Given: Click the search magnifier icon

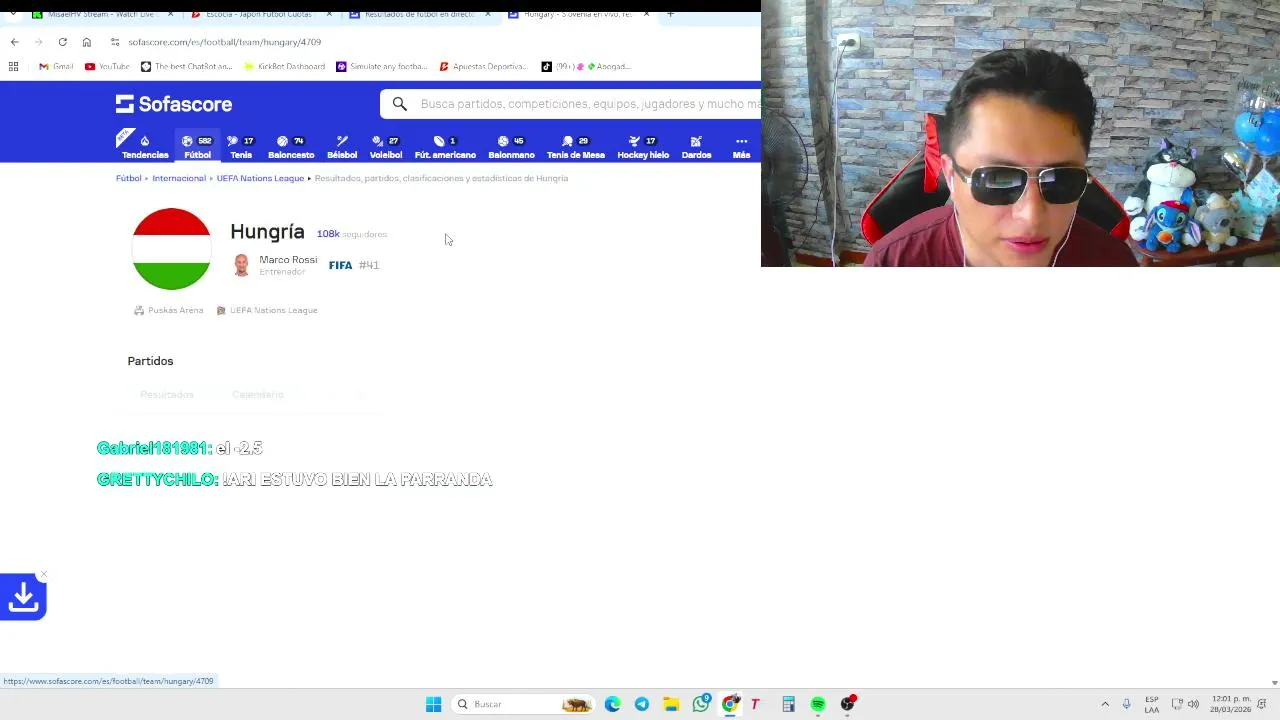Looking at the screenshot, I should click(x=400, y=104).
